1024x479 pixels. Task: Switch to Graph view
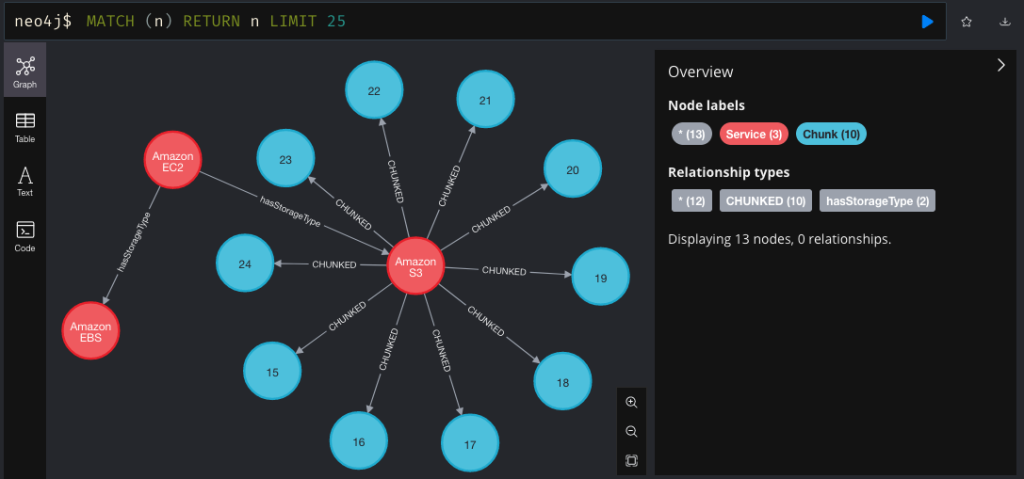pyautogui.click(x=25, y=71)
